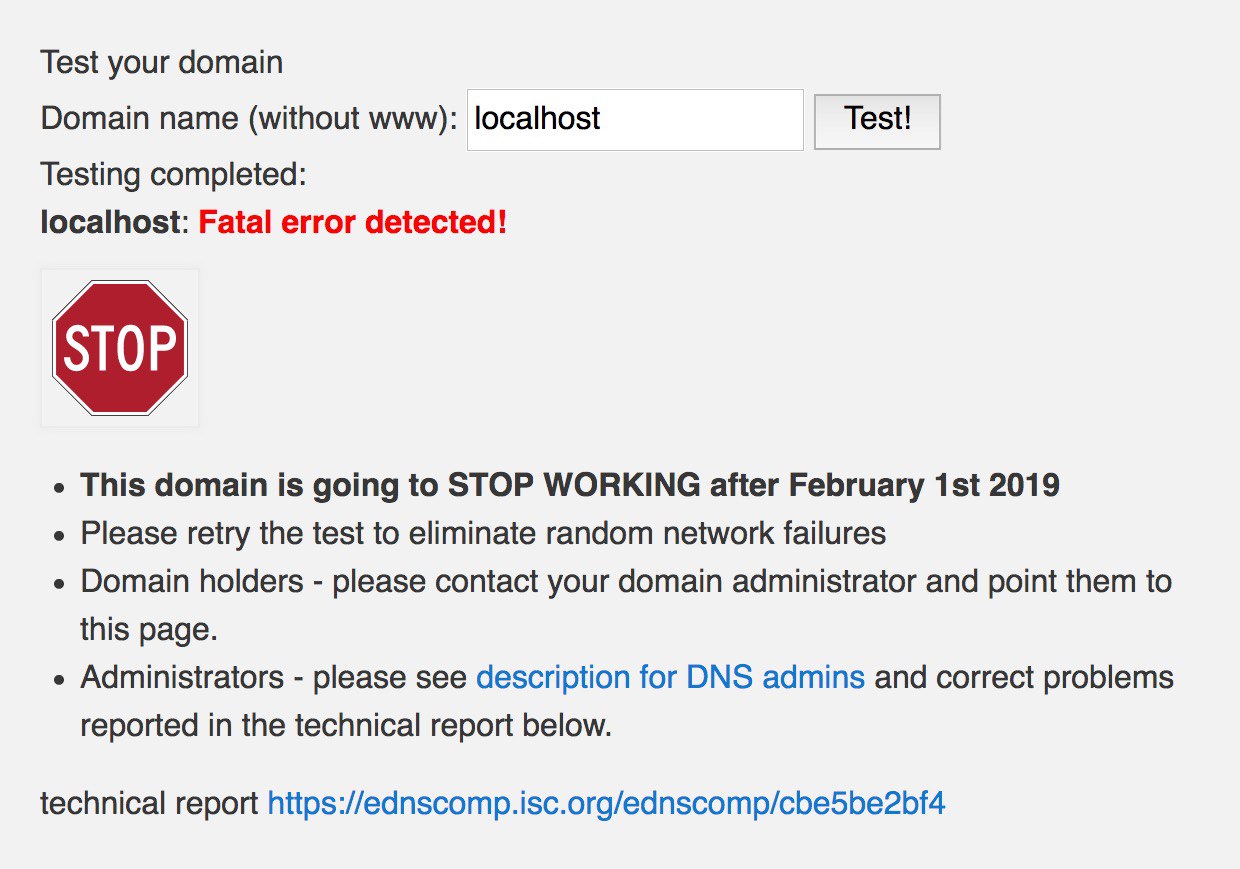This screenshot has height=869, width=1240.
Task: Click the 'Domain name (without www):' label
Action: click(249, 119)
